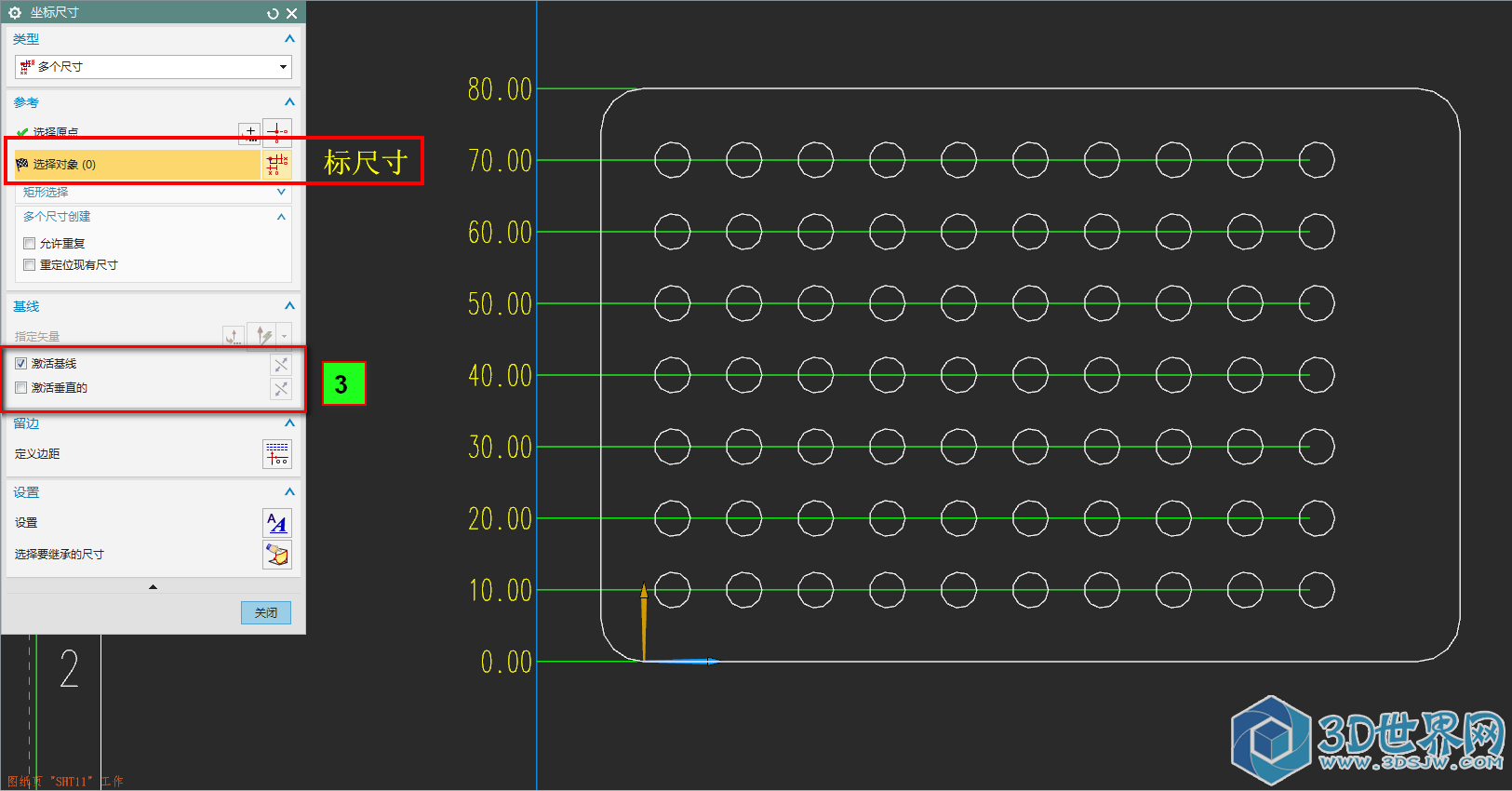Image resolution: width=1512 pixels, height=791 pixels.
Task: Click the select-object icon beside 选择对象
Action: pyautogui.click(x=277, y=165)
